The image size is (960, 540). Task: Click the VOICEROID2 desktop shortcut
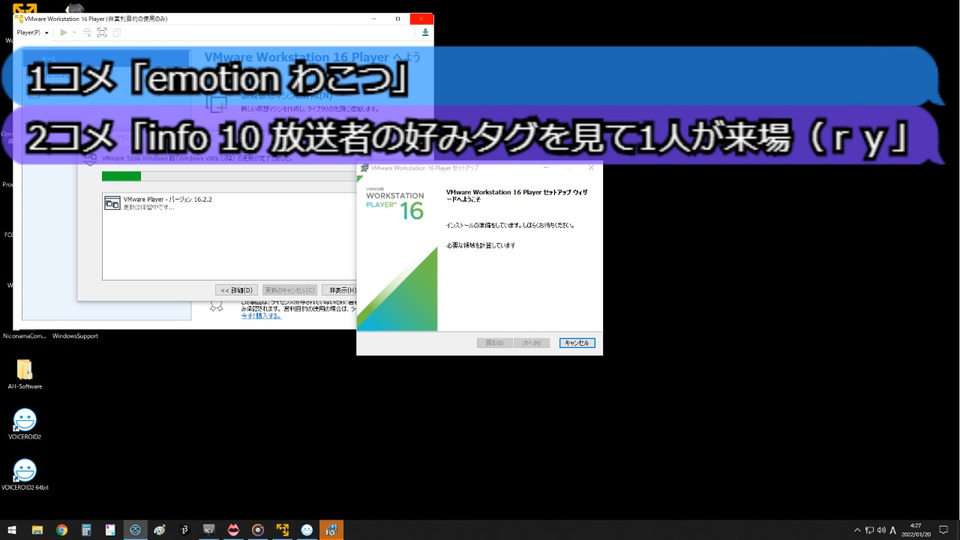coord(24,424)
